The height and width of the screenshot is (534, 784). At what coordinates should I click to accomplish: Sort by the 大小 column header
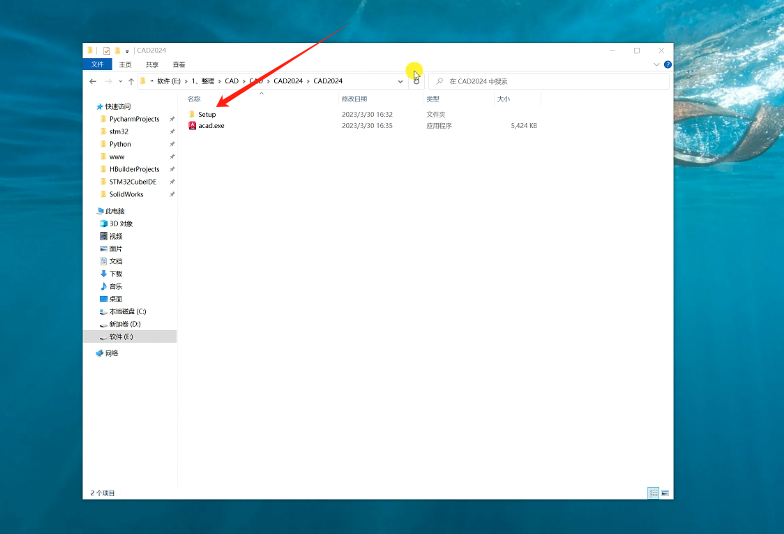tap(504, 99)
